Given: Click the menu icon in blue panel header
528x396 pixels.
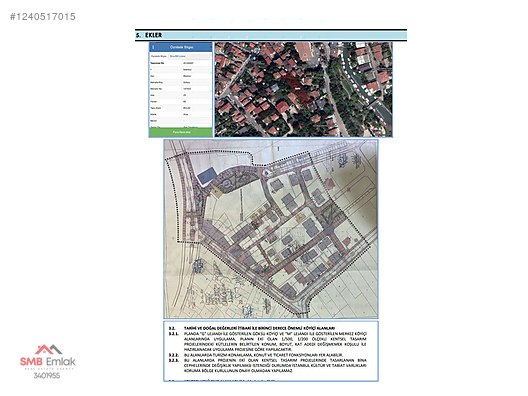Looking at the screenshot, I should pos(154,47).
